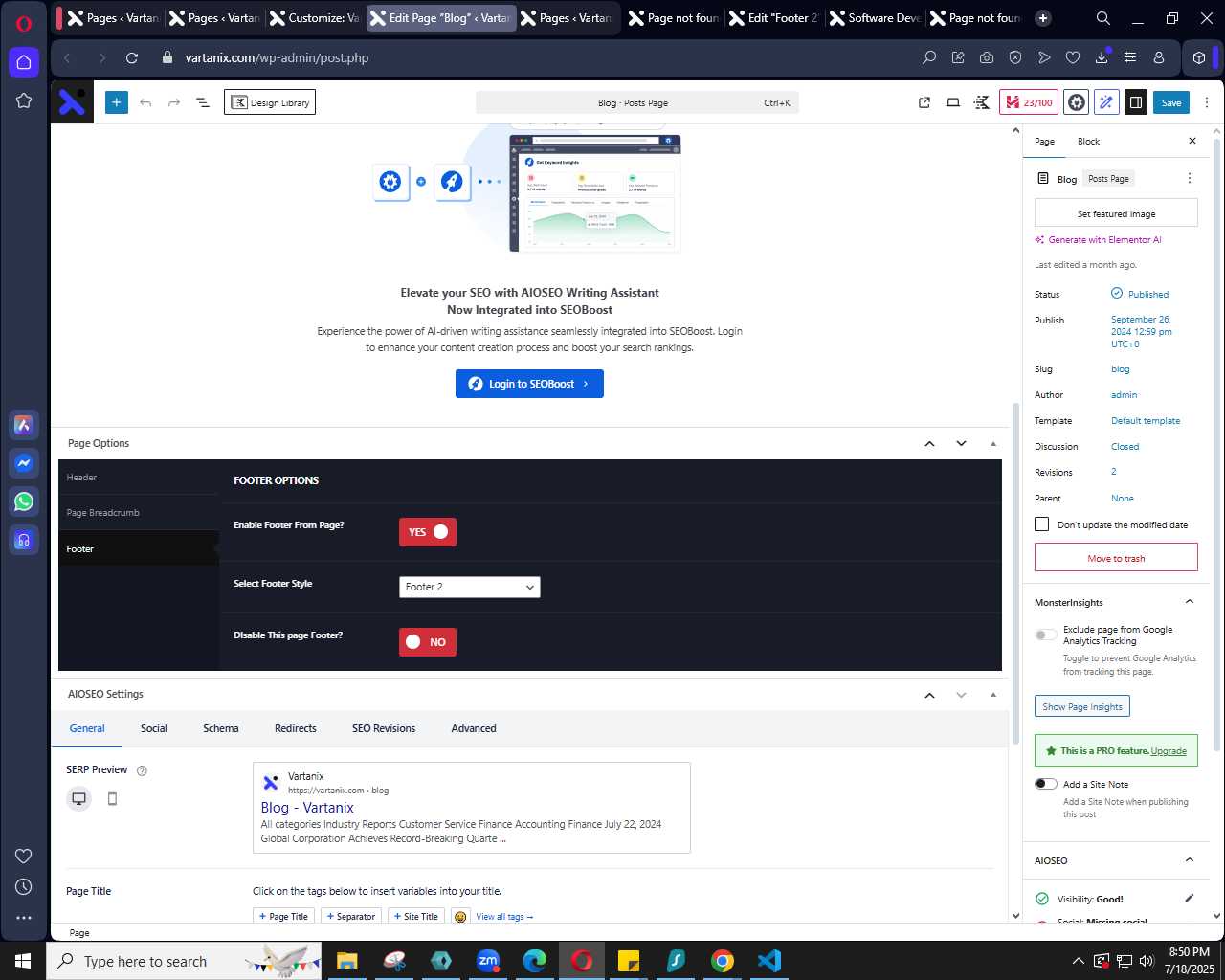The image size is (1225, 980).
Task: Switch to AIOSEO Redirects tab
Action: (296, 728)
